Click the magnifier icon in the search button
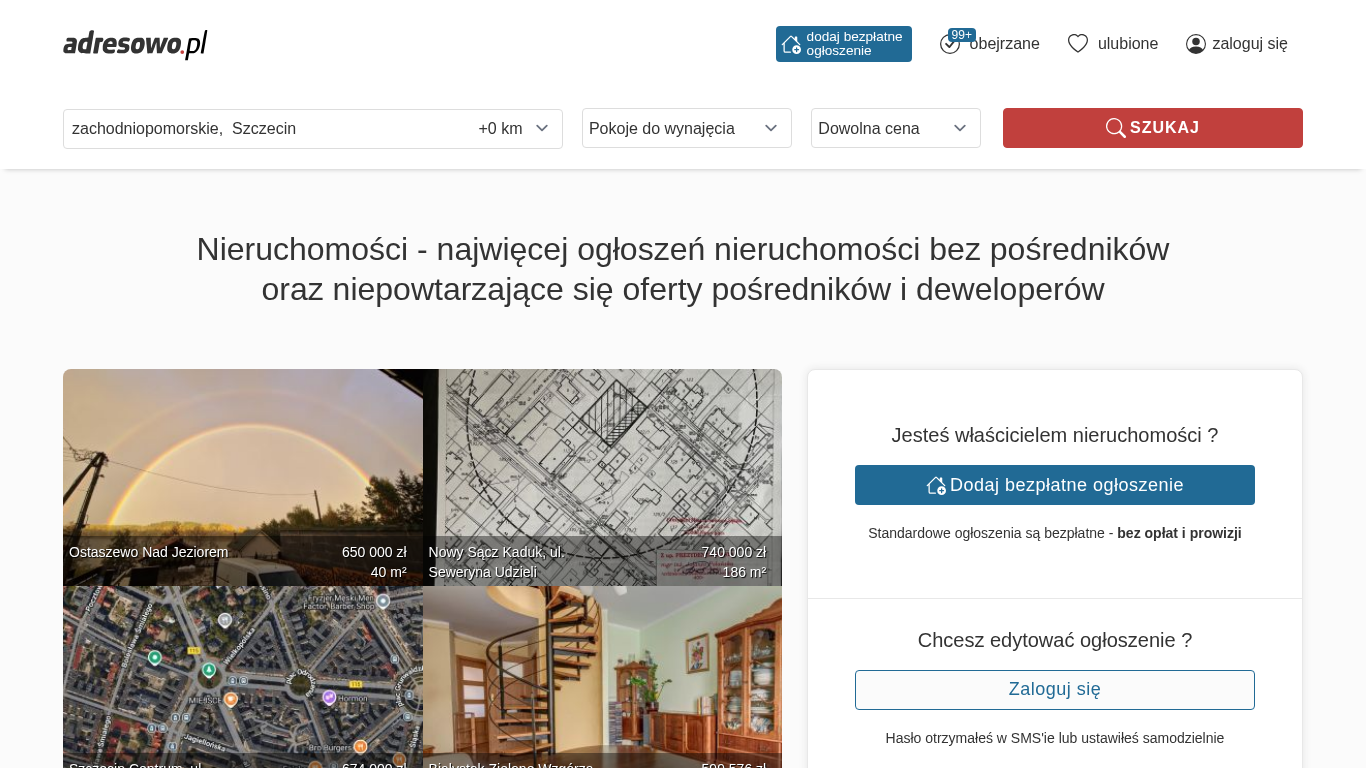This screenshot has width=1366, height=768. click(x=1115, y=128)
